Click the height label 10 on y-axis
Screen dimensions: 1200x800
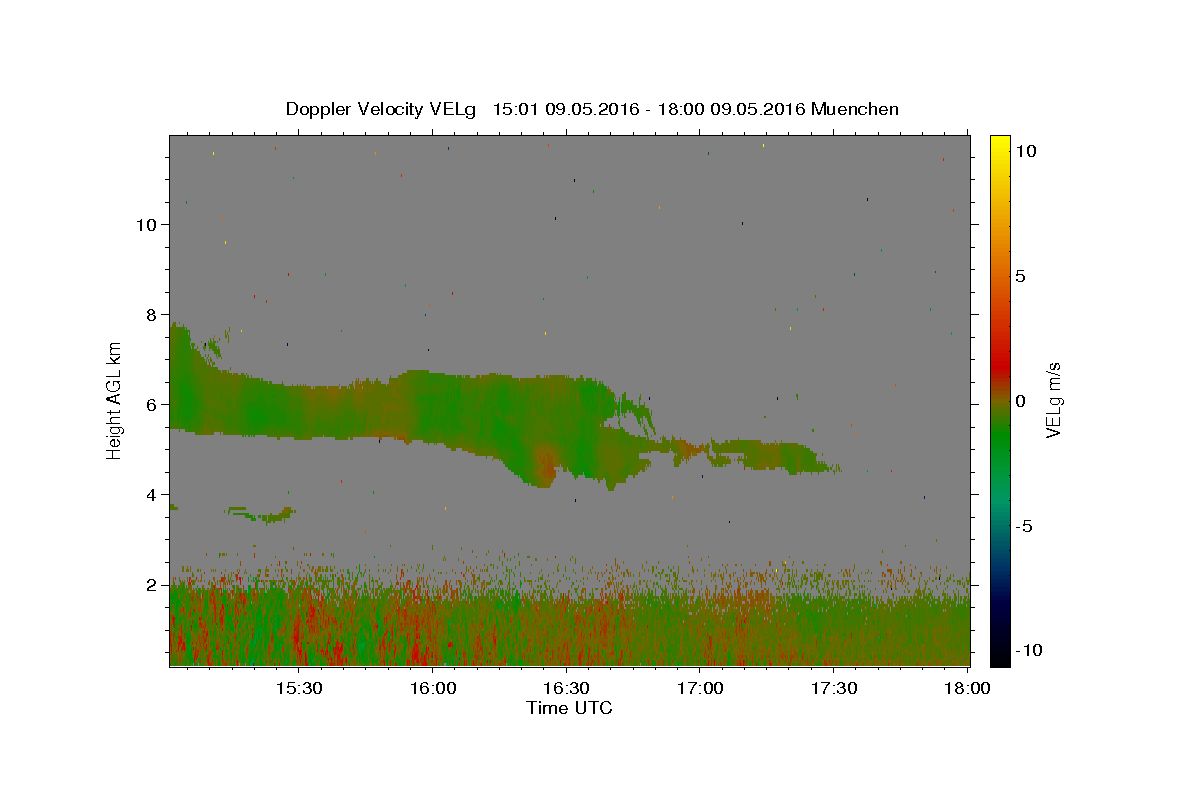click(x=147, y=225)
